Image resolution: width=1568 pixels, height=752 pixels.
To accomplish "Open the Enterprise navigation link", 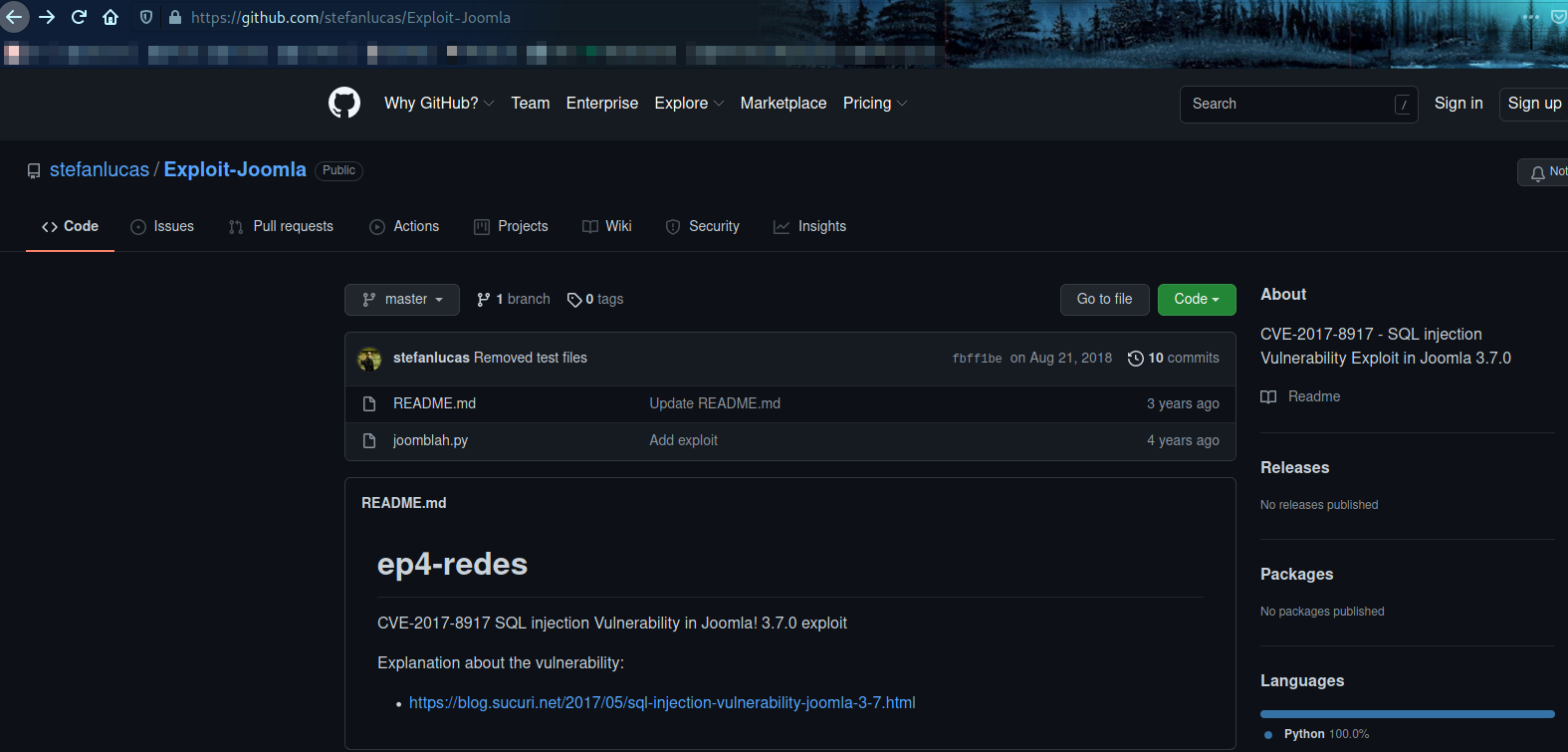I will click(x=602, y=103).
